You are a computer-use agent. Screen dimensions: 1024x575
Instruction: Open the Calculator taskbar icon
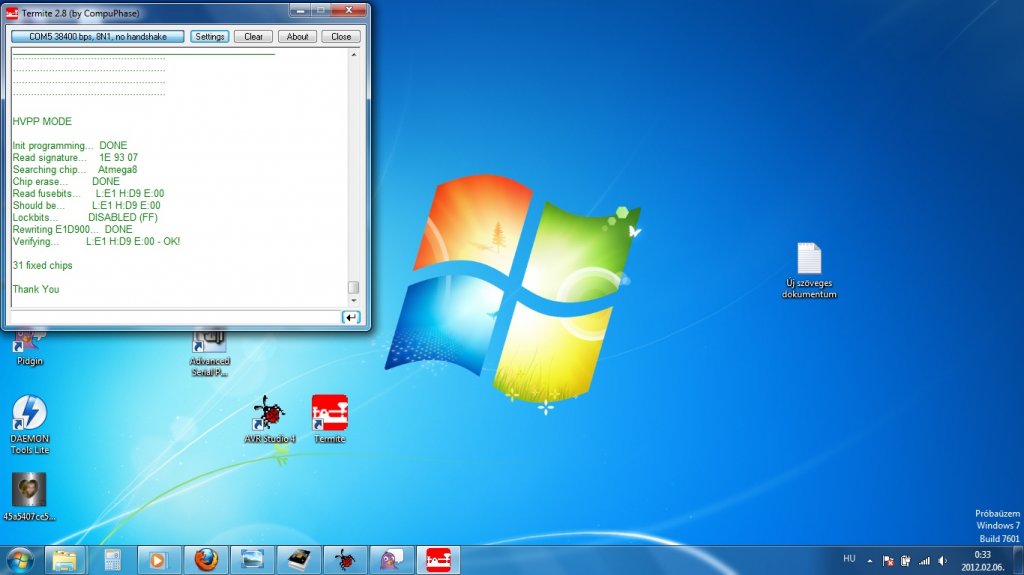[x=112, y=560]
